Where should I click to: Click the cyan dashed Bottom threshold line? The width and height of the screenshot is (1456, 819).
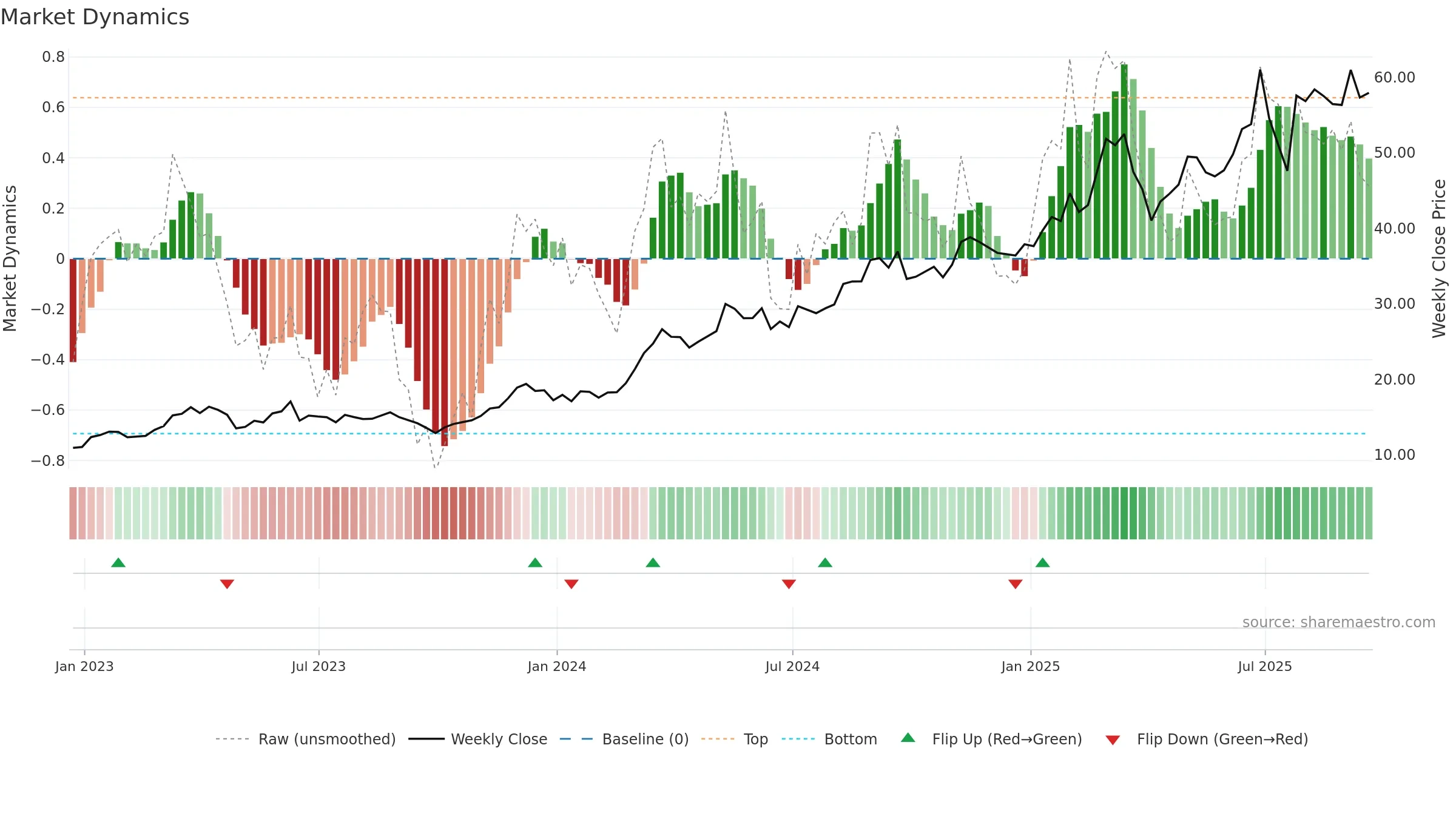coord(719,434)
